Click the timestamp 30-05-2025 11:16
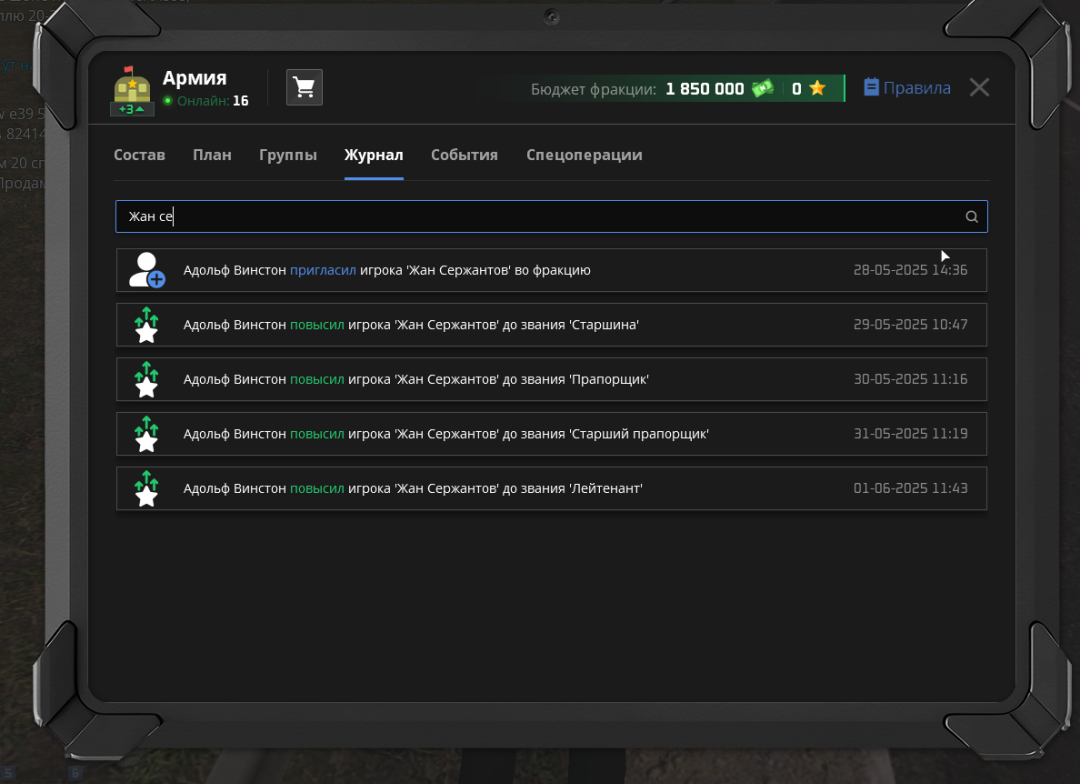This screenshot has height=784, width=1080. [911, 379]
